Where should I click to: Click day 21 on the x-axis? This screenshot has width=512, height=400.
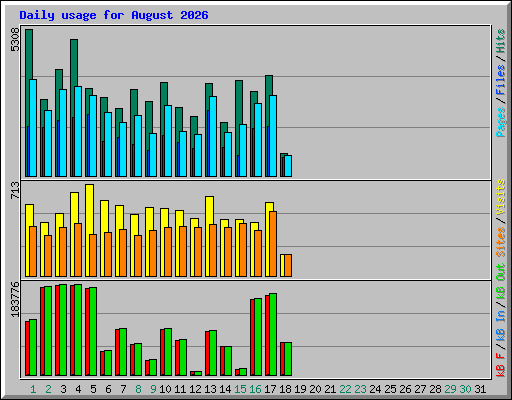pos(330,389)
